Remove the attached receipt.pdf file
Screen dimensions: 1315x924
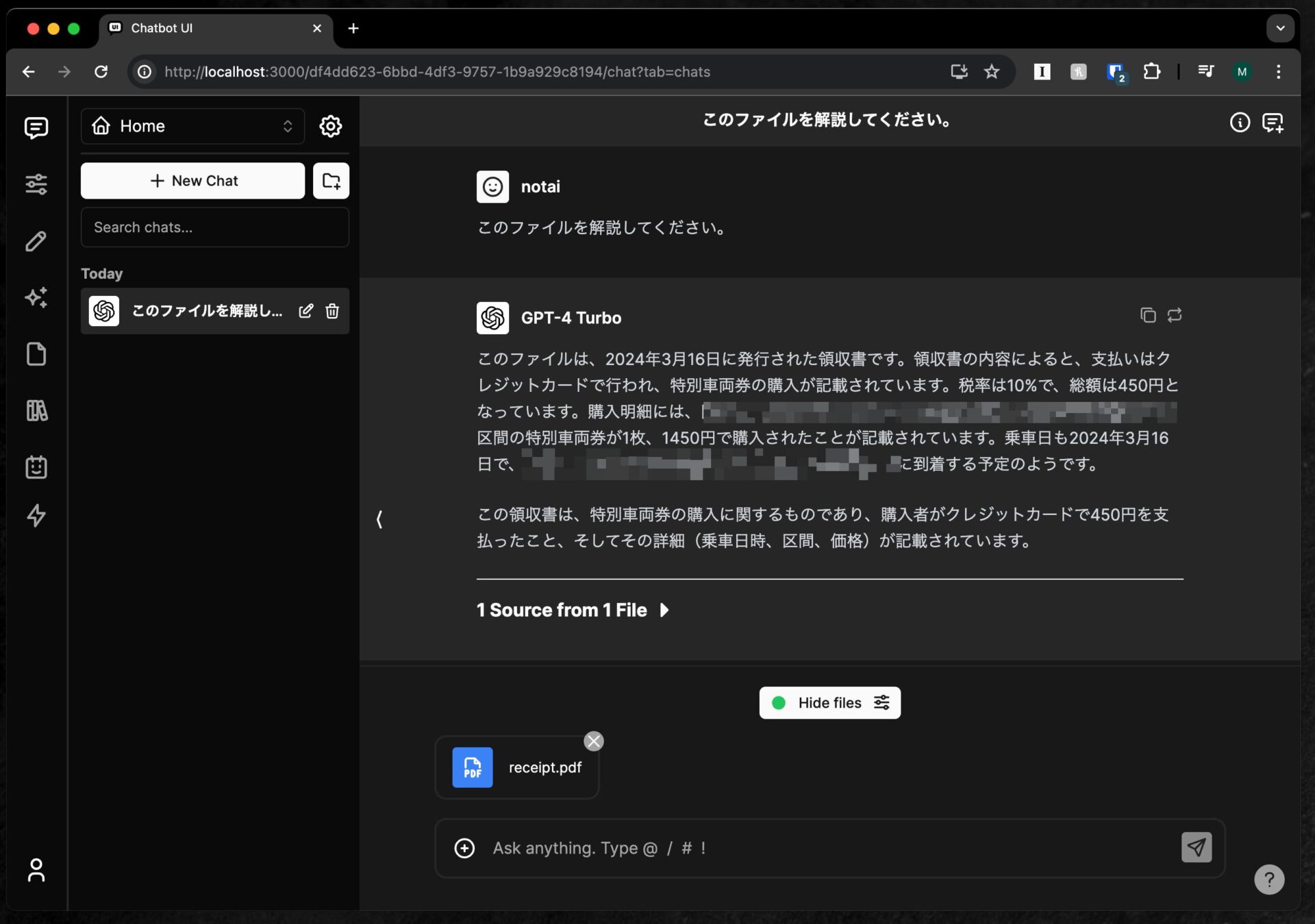click(x=594, y=741)
